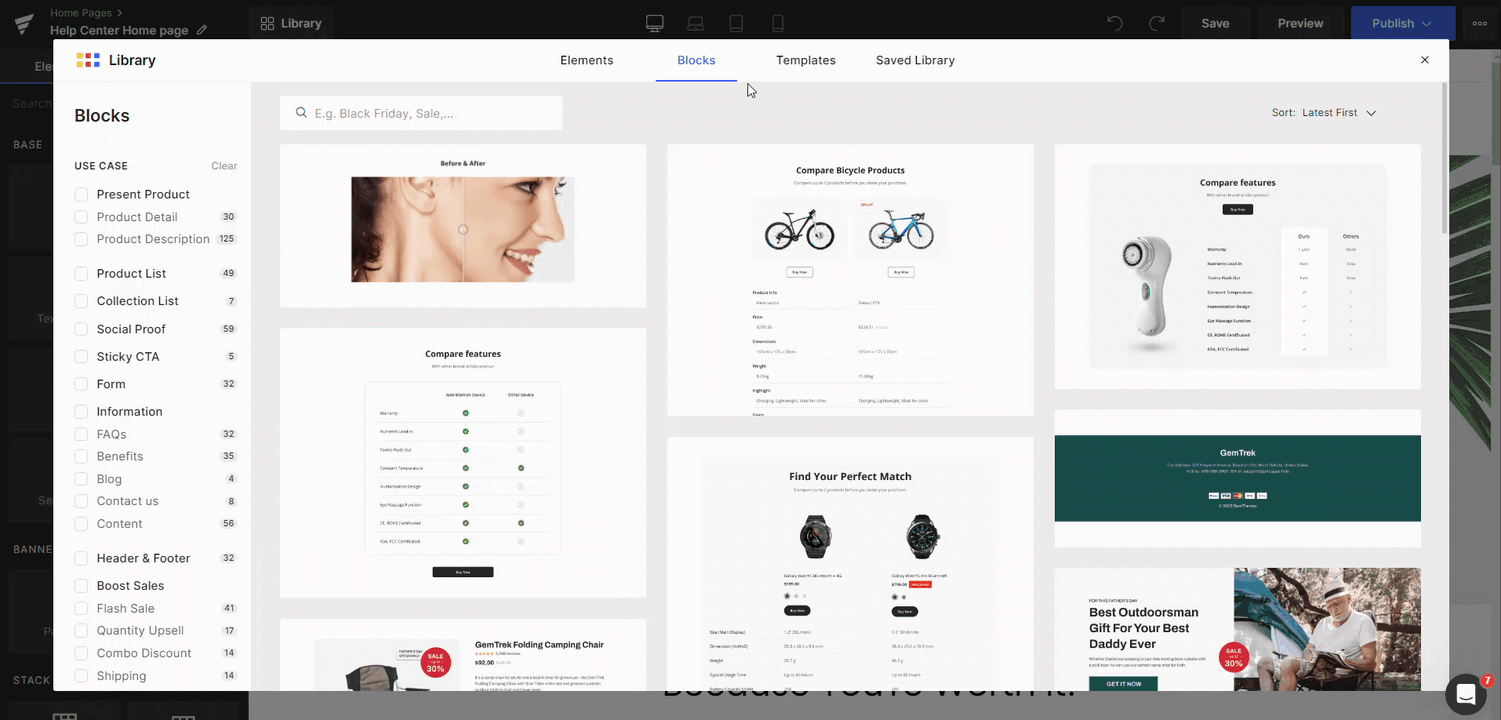
Task: Click the undo arrow icon
Action: [1115, 23]
